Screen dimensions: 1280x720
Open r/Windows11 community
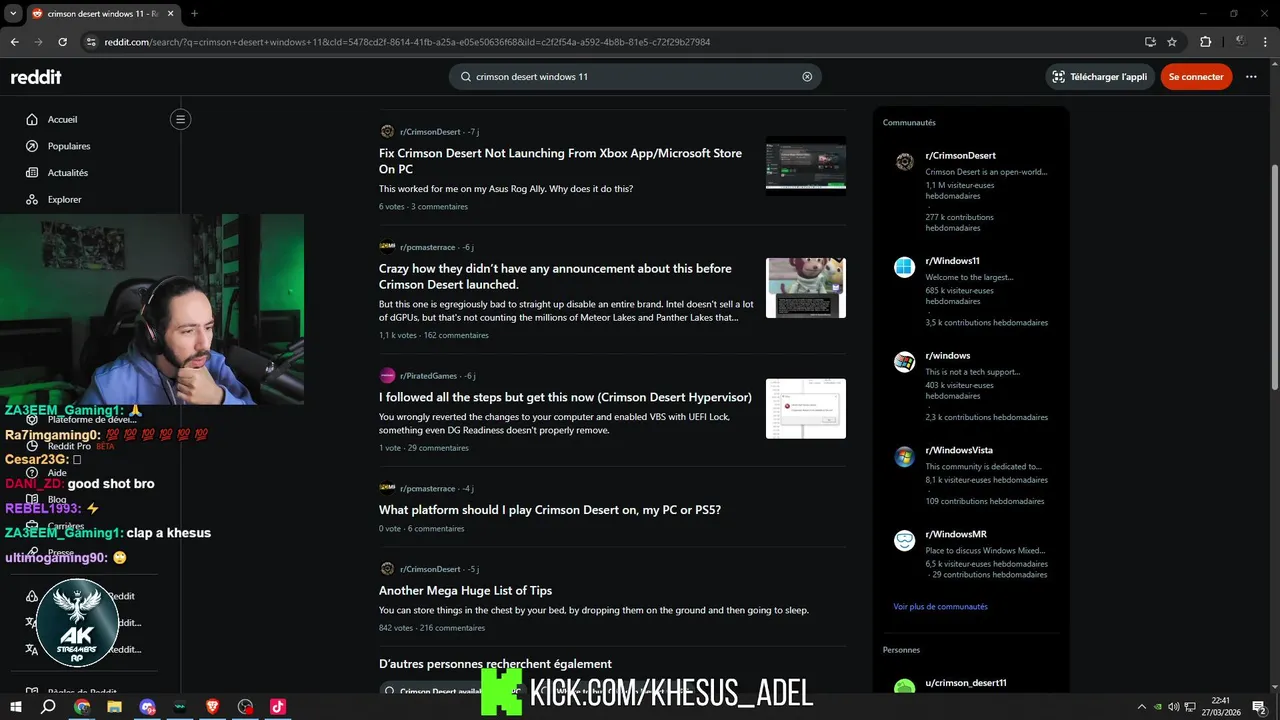click(x=952, y=261)
